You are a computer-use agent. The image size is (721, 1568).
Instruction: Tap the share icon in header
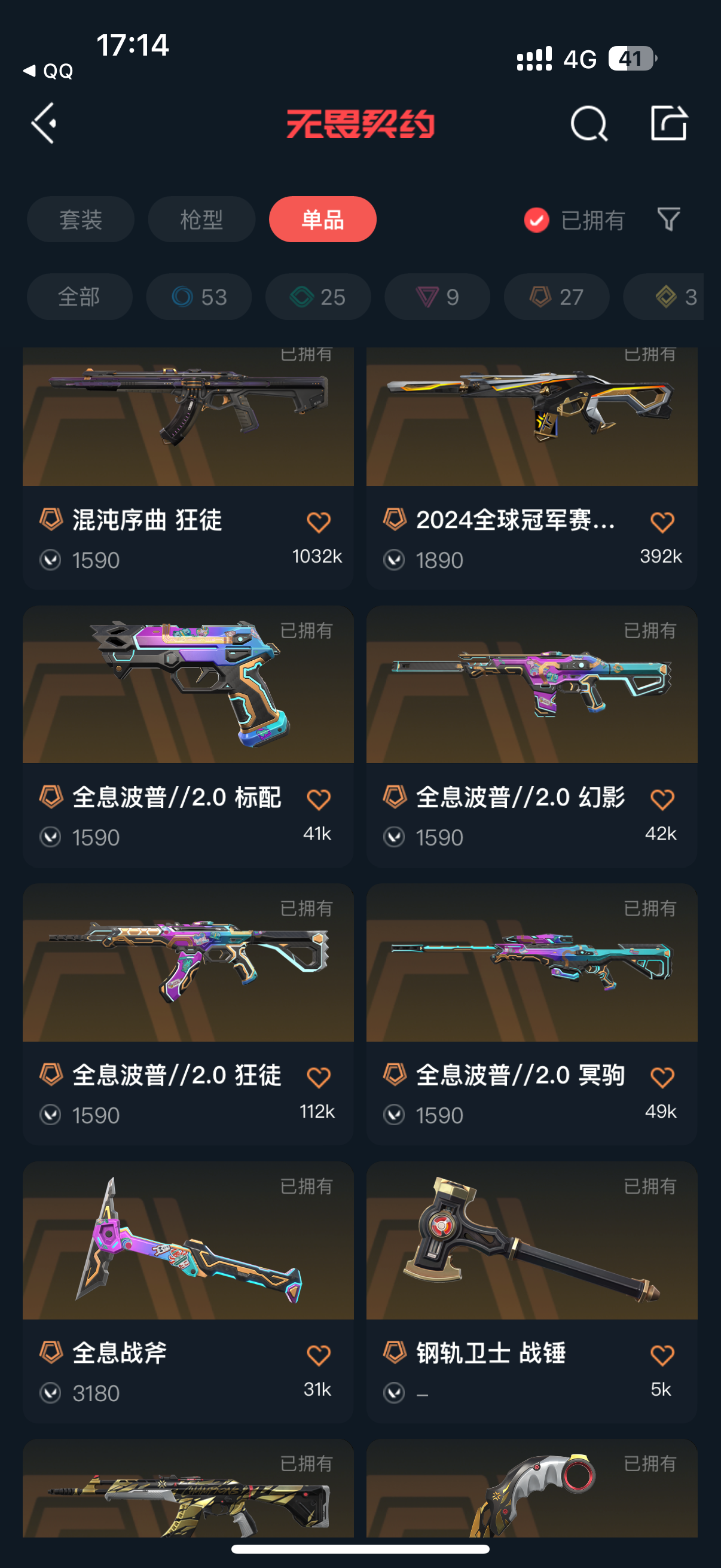pyautogui.click(x=668, y=124)
